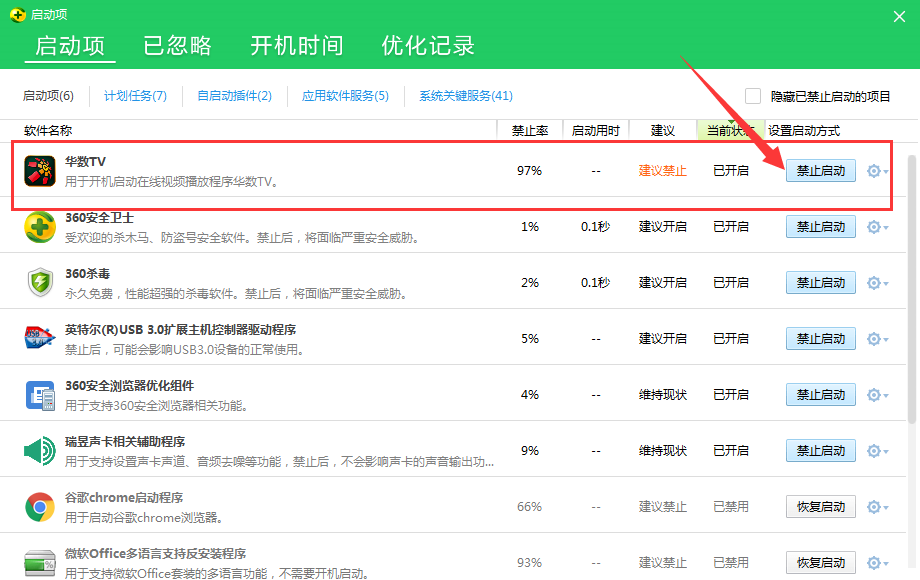Enable 隐藏已禁止启动的项目 checkbox
Image resolution: width=920 pixels, height=580 pixels.
[753, 96]
